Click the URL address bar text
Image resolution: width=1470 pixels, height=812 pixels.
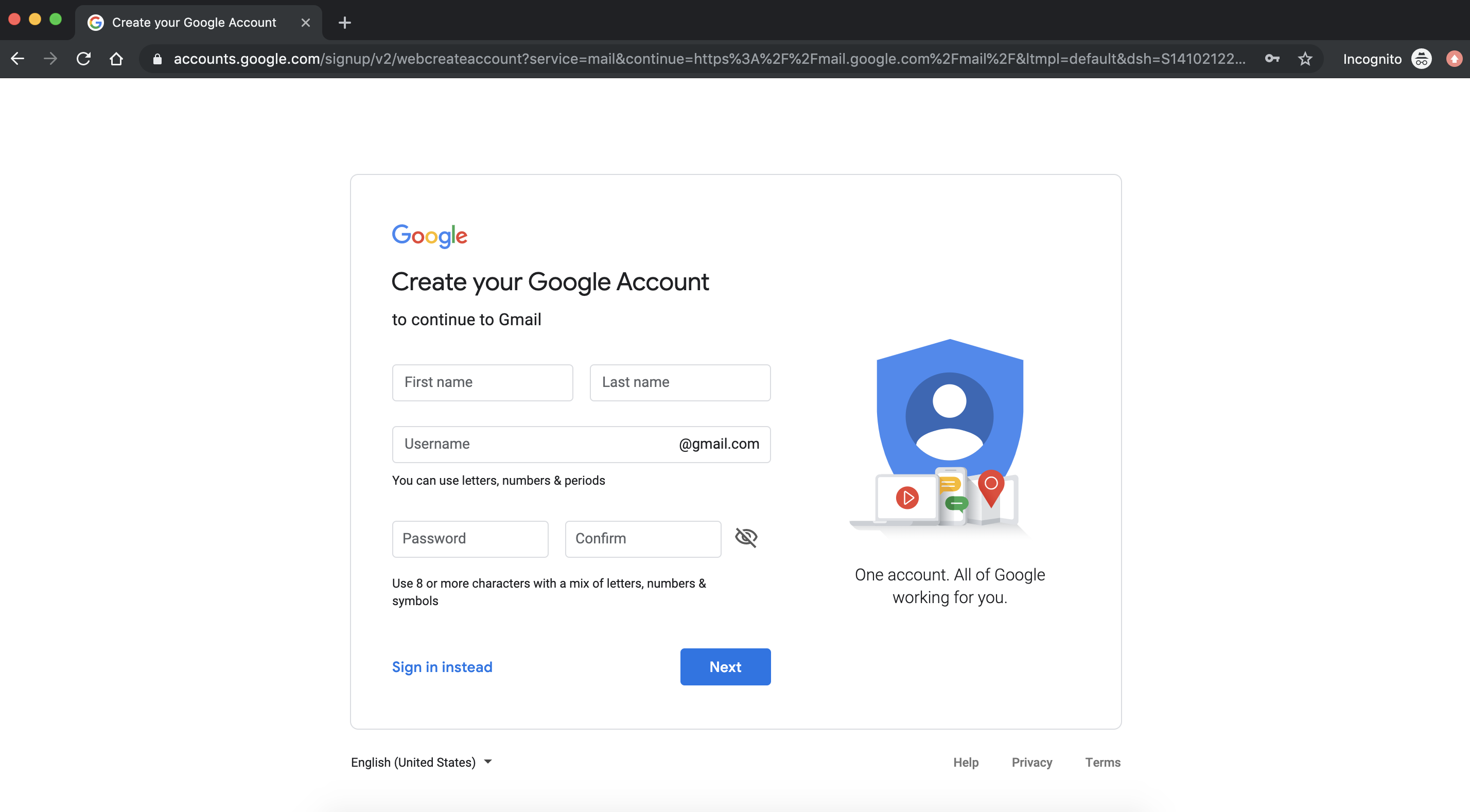click(x=709, y=59)
